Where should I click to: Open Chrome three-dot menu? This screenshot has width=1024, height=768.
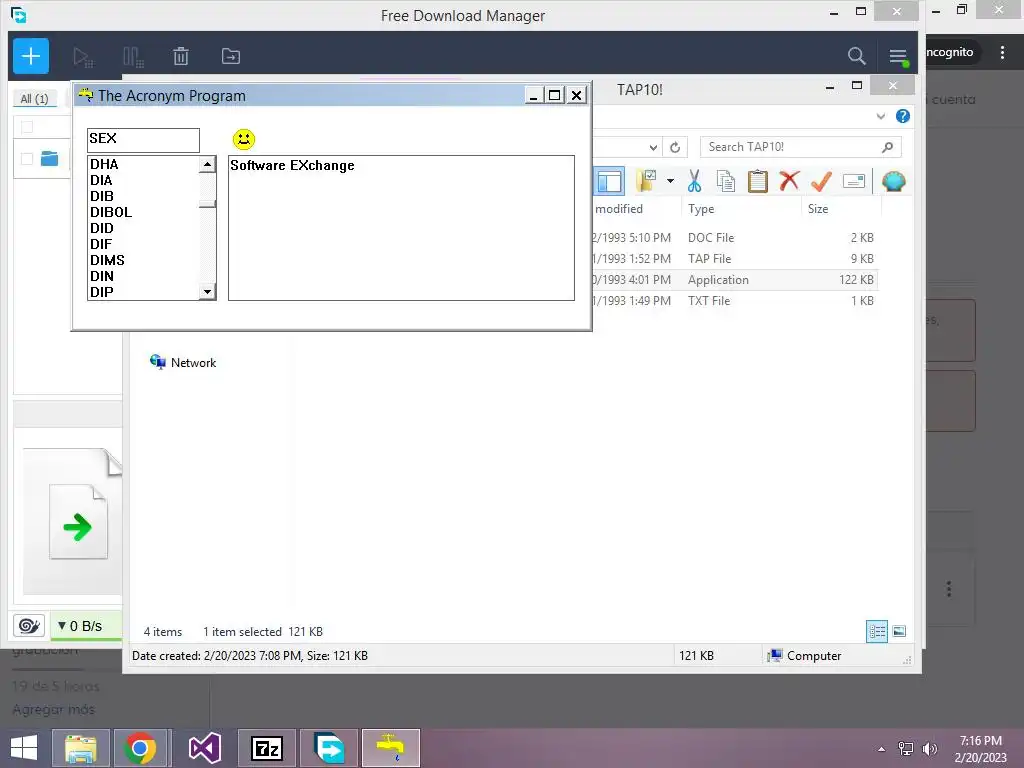pyautogui.click(x=1002, y=52)
